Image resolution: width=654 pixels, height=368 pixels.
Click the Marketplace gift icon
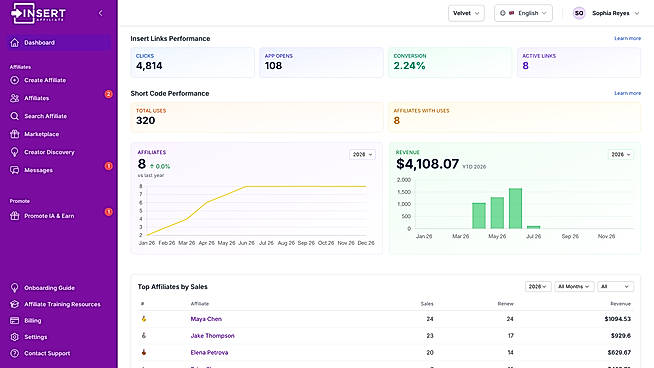15,134
